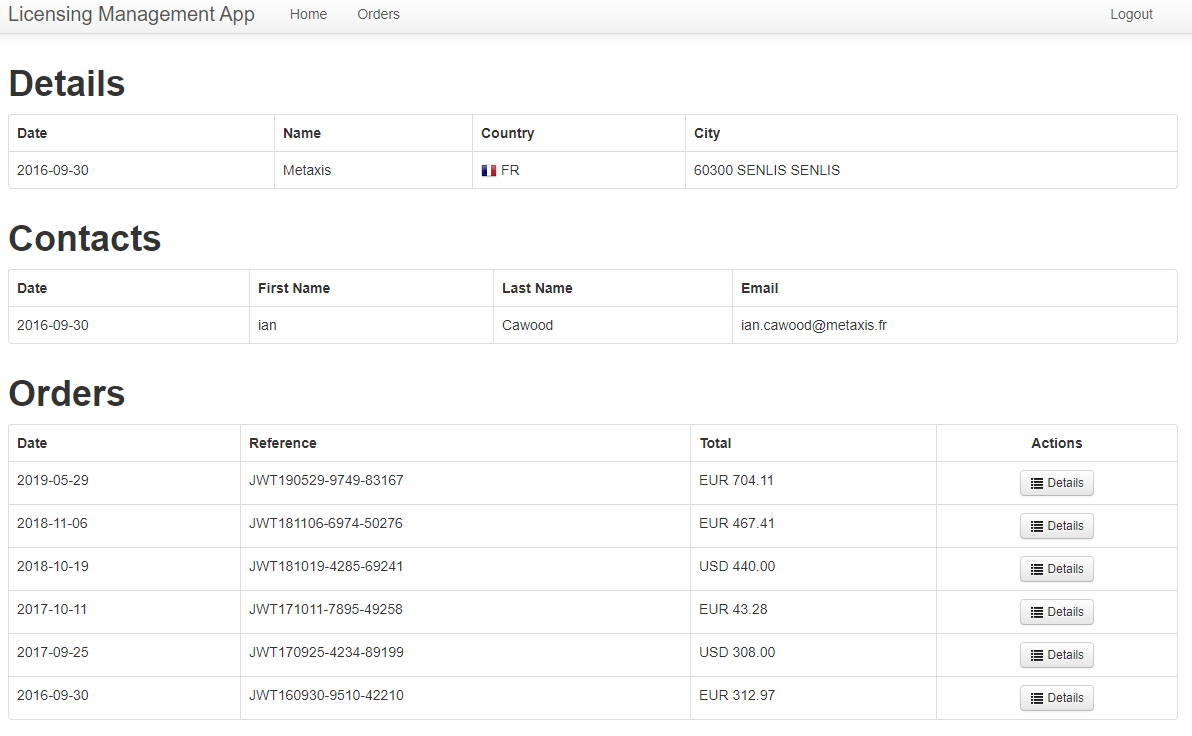View Details of the 2016-09-30 order
The image size is (1192, 736).
[1056, 698]
